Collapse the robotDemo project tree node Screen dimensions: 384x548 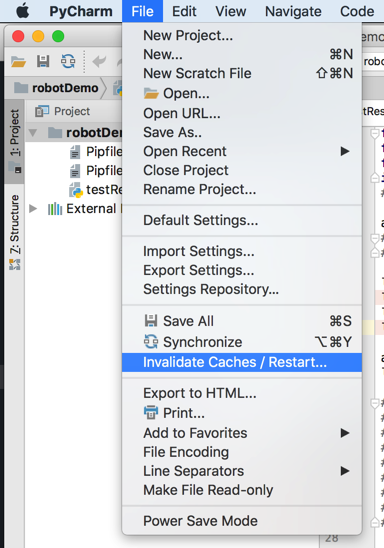(x=33, y=133)
